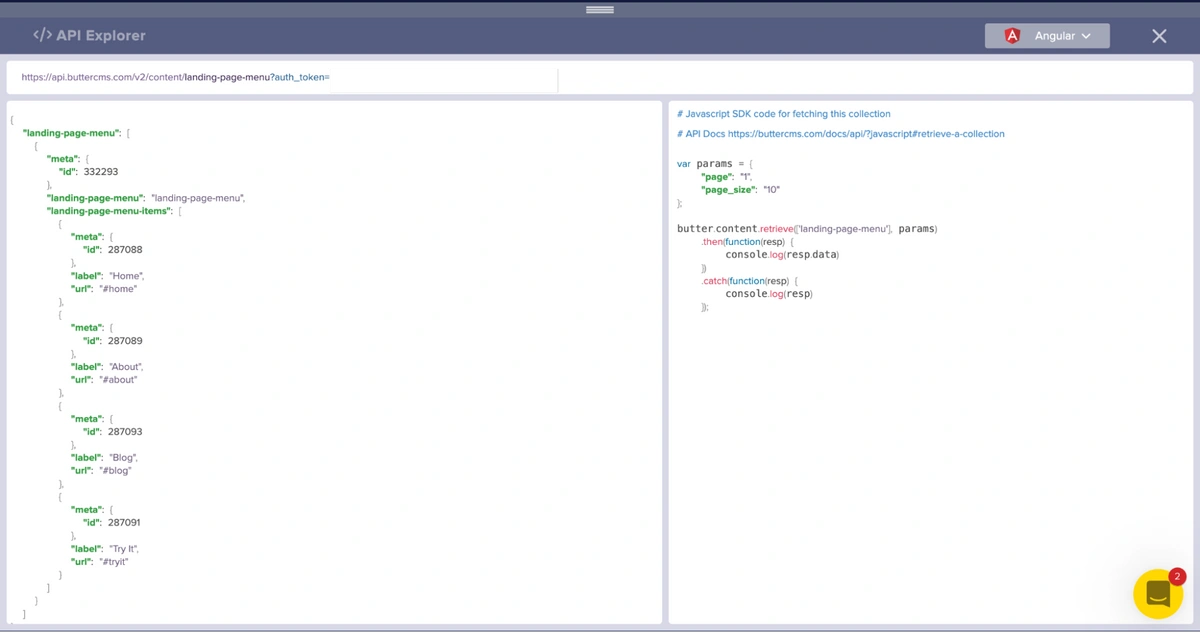Image resolution: width=1200 pixels, height=632 pixels.
Task: Select the "label": "Home" line
Action: coord(108,276)
